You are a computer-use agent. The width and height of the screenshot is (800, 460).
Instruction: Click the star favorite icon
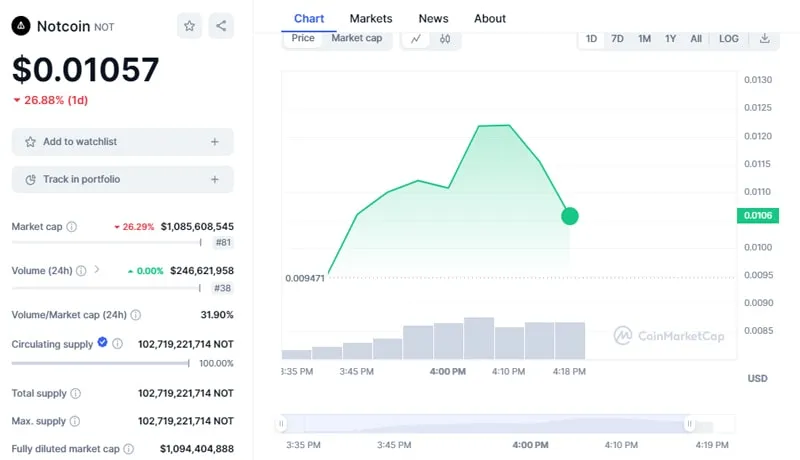[x=190, y=26]
